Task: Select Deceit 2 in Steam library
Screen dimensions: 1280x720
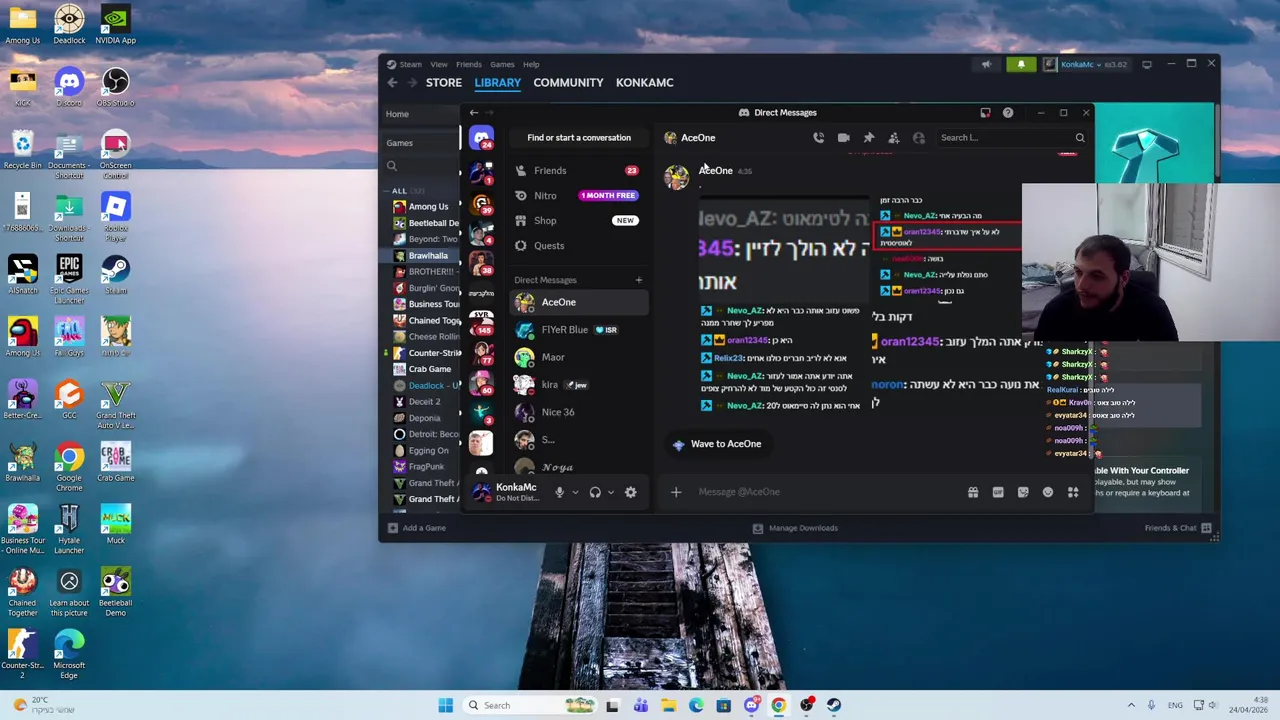Action: point(425,402)
